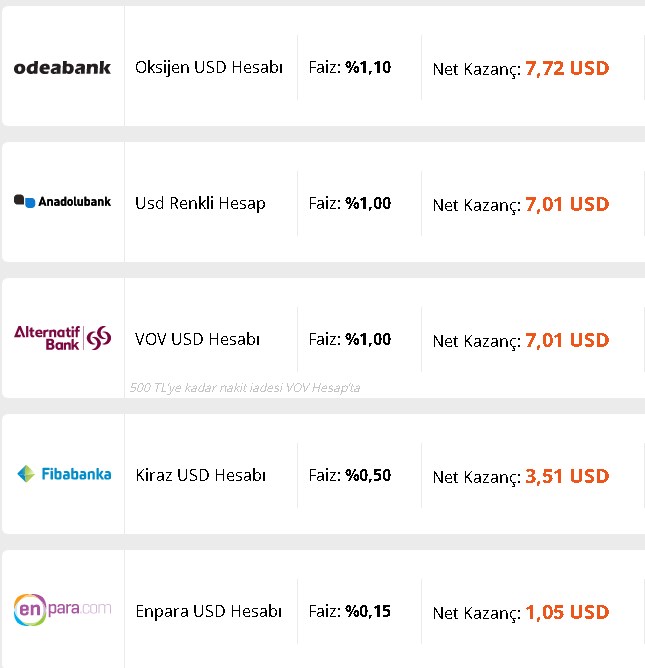The image size is (645, 668).
Task: Select Anadolubank net kazanç 7,01 USD
Action: coord(521,204)
